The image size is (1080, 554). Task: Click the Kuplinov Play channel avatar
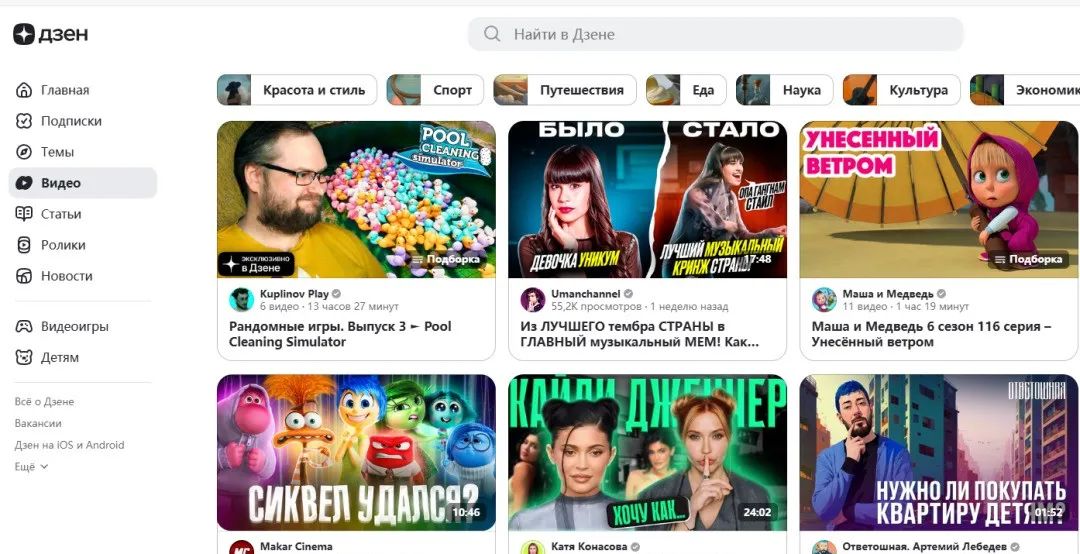point(241,300)
